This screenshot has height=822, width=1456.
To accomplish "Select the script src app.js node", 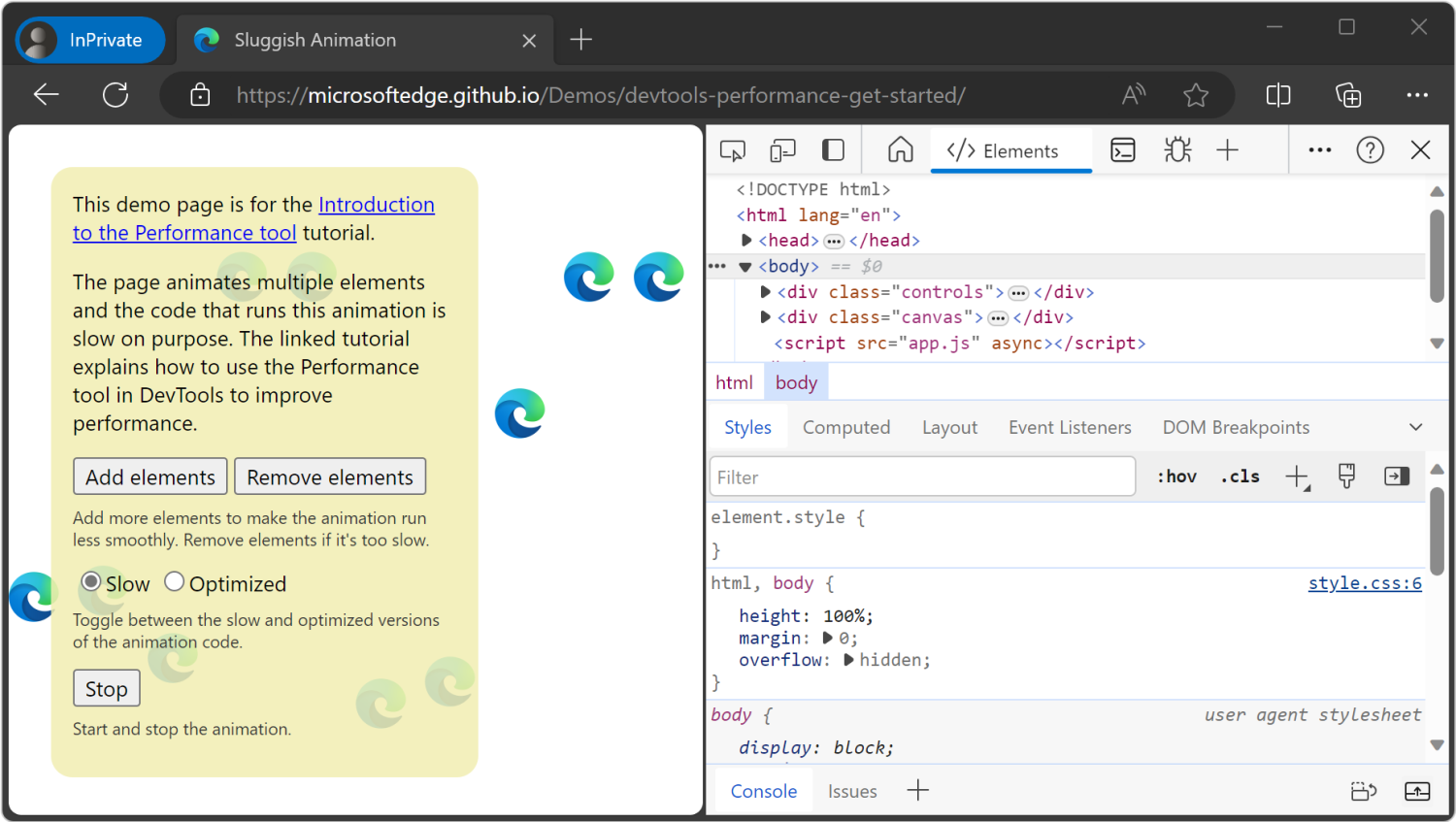I will (x=959, y=343).
